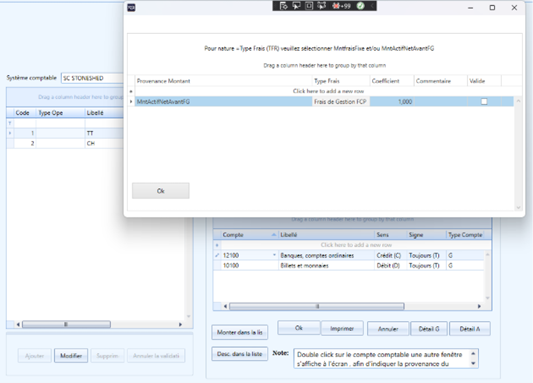Toggle Display layout adorners icon

[309, 6]
